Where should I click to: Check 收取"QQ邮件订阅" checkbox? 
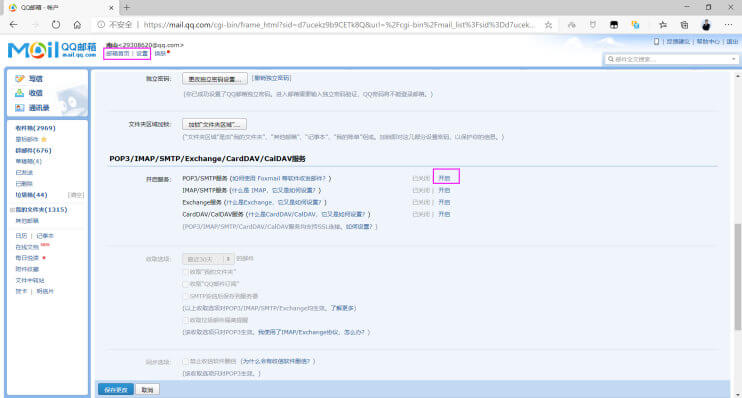pos(186,284)
